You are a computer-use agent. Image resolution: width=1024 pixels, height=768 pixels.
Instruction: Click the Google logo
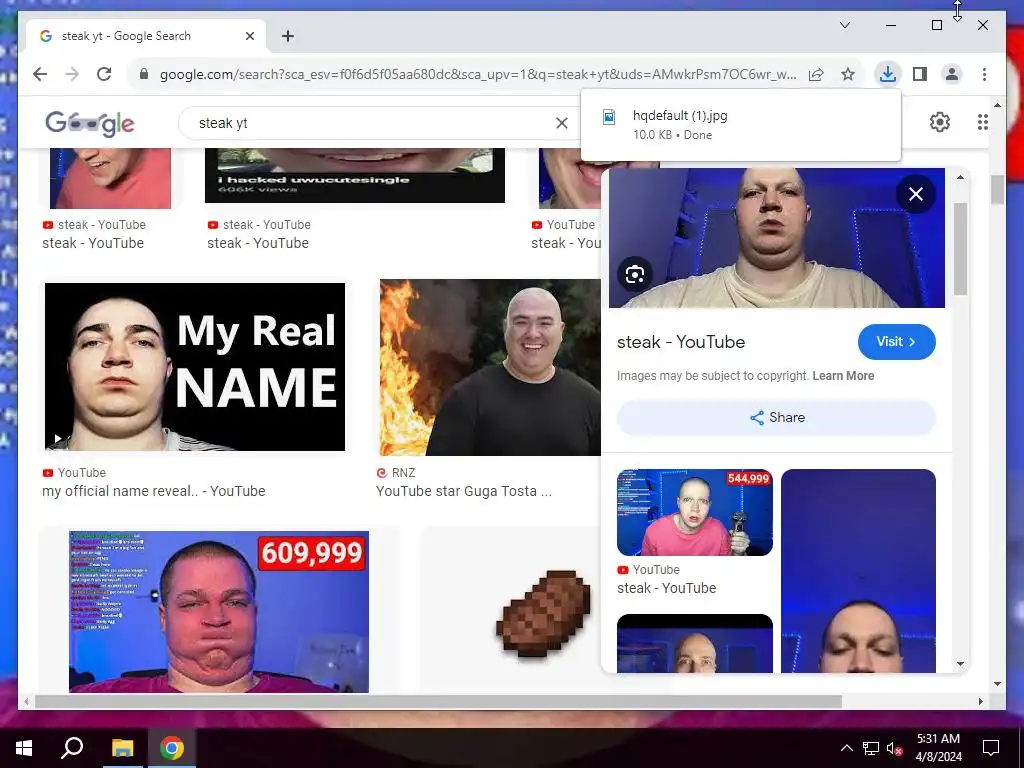click(89, 123)
